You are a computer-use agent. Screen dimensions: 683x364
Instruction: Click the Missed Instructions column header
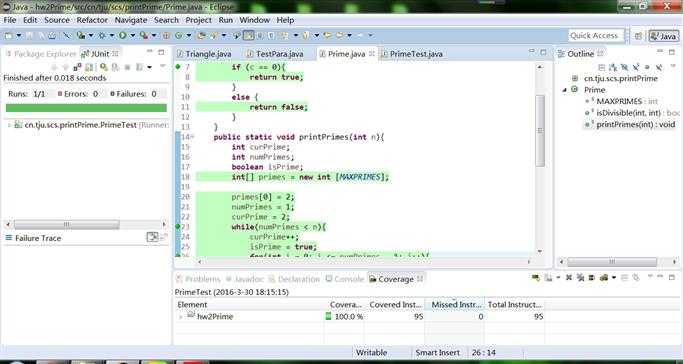[454, 305]
